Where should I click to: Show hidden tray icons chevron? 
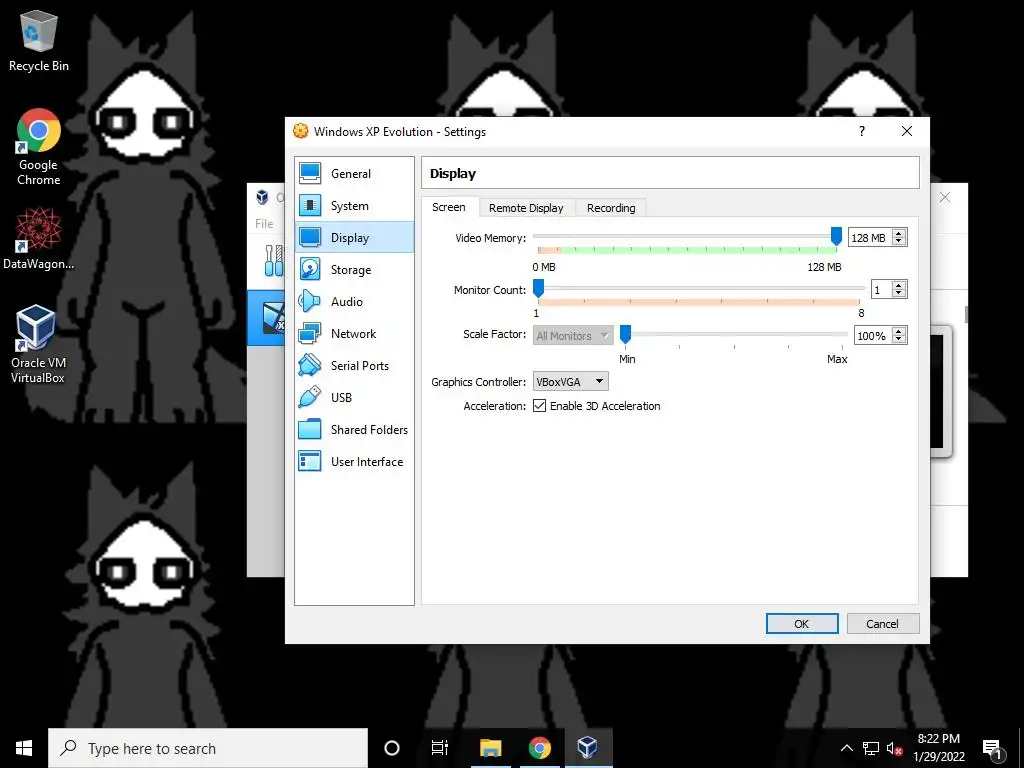[x=846, y=748]
